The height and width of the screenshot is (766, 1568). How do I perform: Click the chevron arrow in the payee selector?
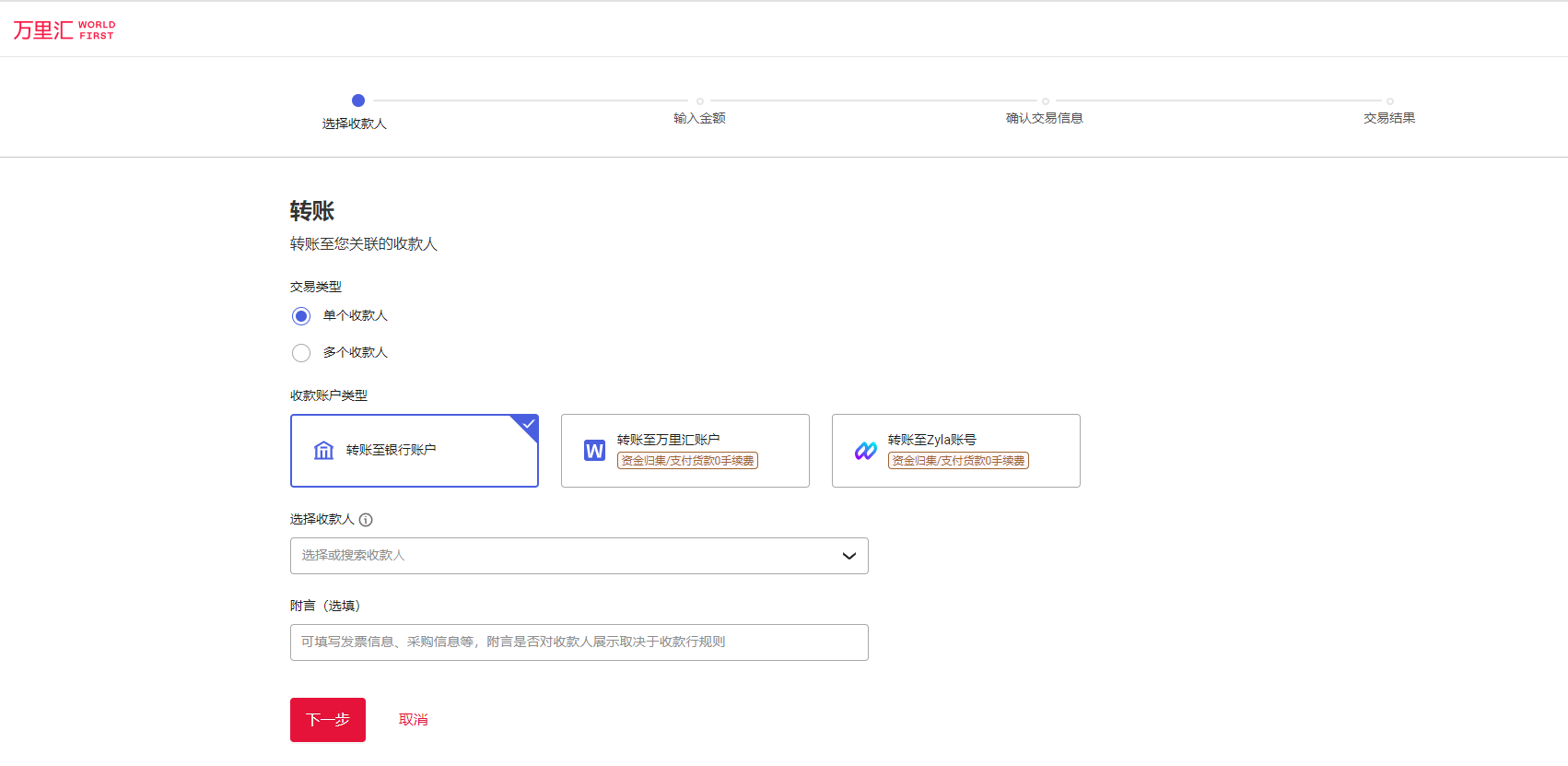[x=848, y=556]
